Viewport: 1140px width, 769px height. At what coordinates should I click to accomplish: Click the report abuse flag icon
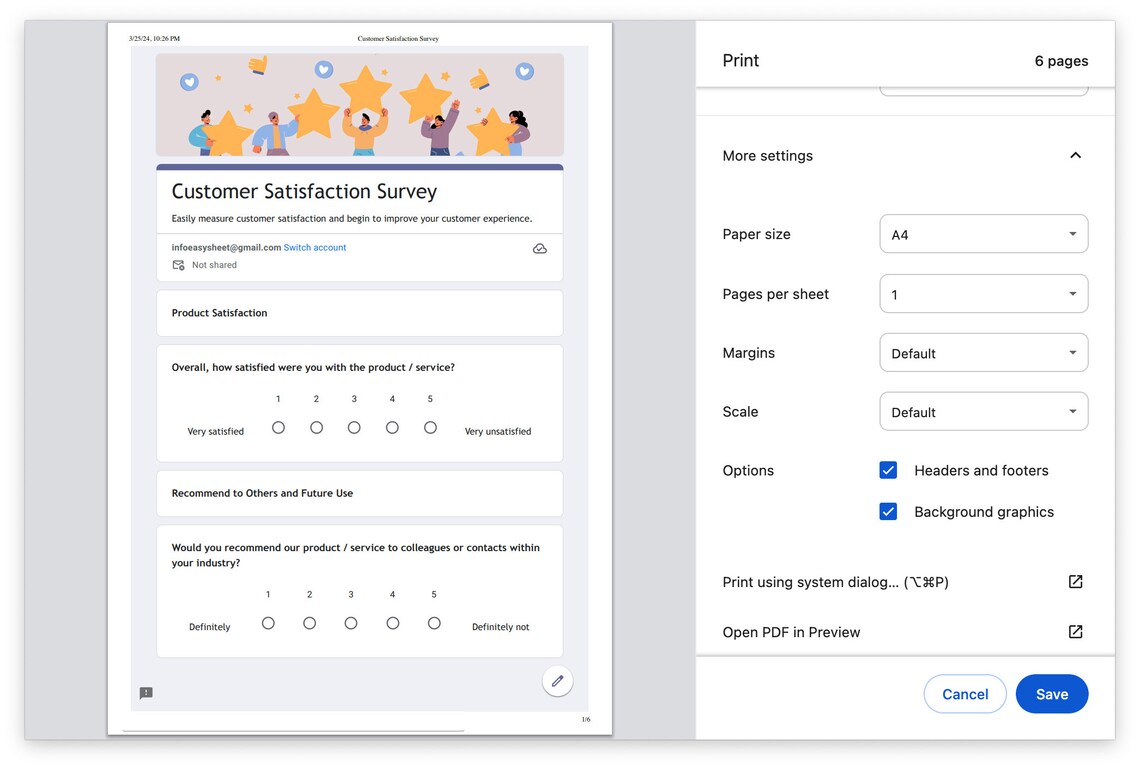[x=146, y=692]
